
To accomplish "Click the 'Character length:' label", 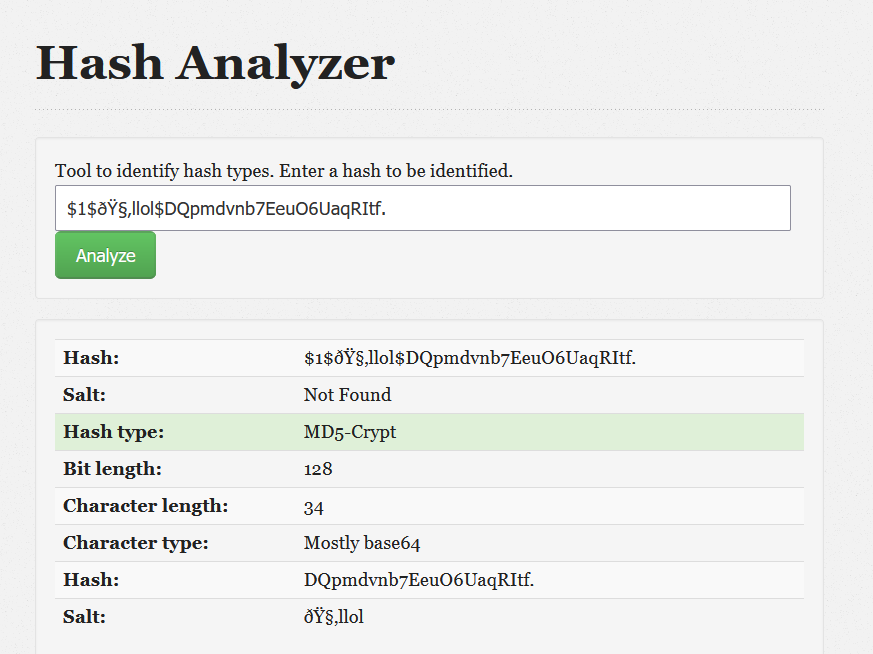I will click(x=145, y=506).
